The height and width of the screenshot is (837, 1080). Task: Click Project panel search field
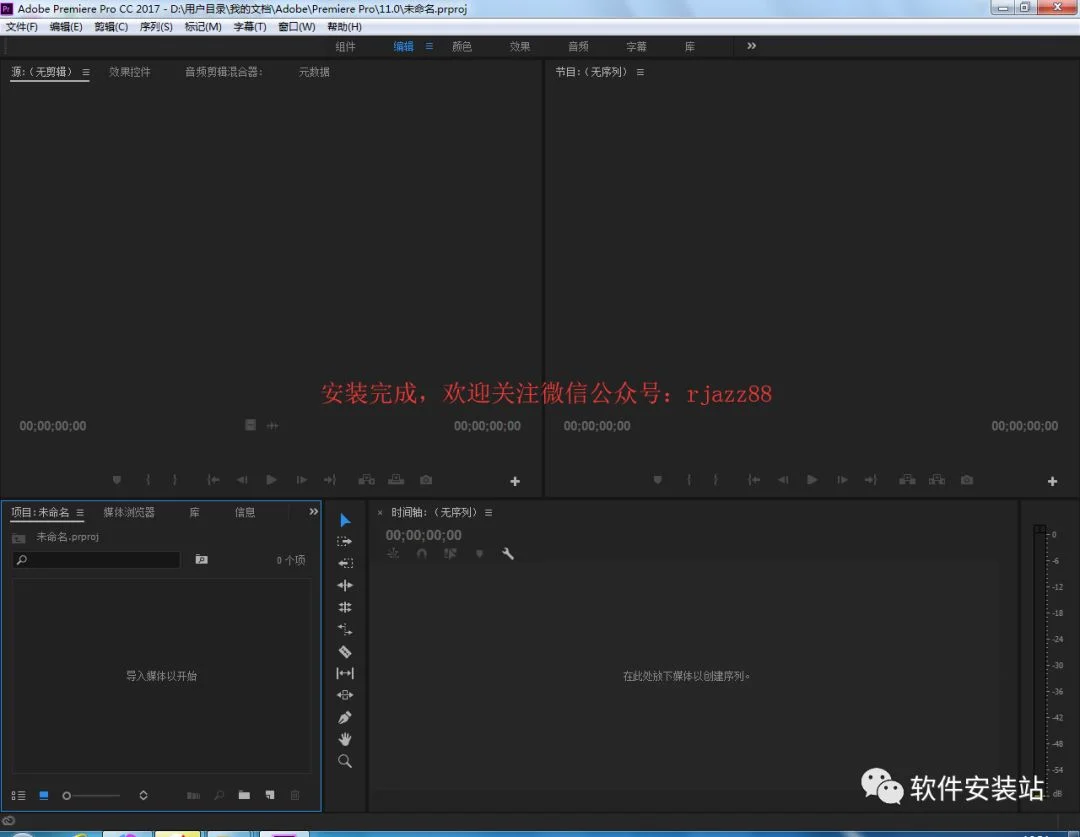[96, 559]
